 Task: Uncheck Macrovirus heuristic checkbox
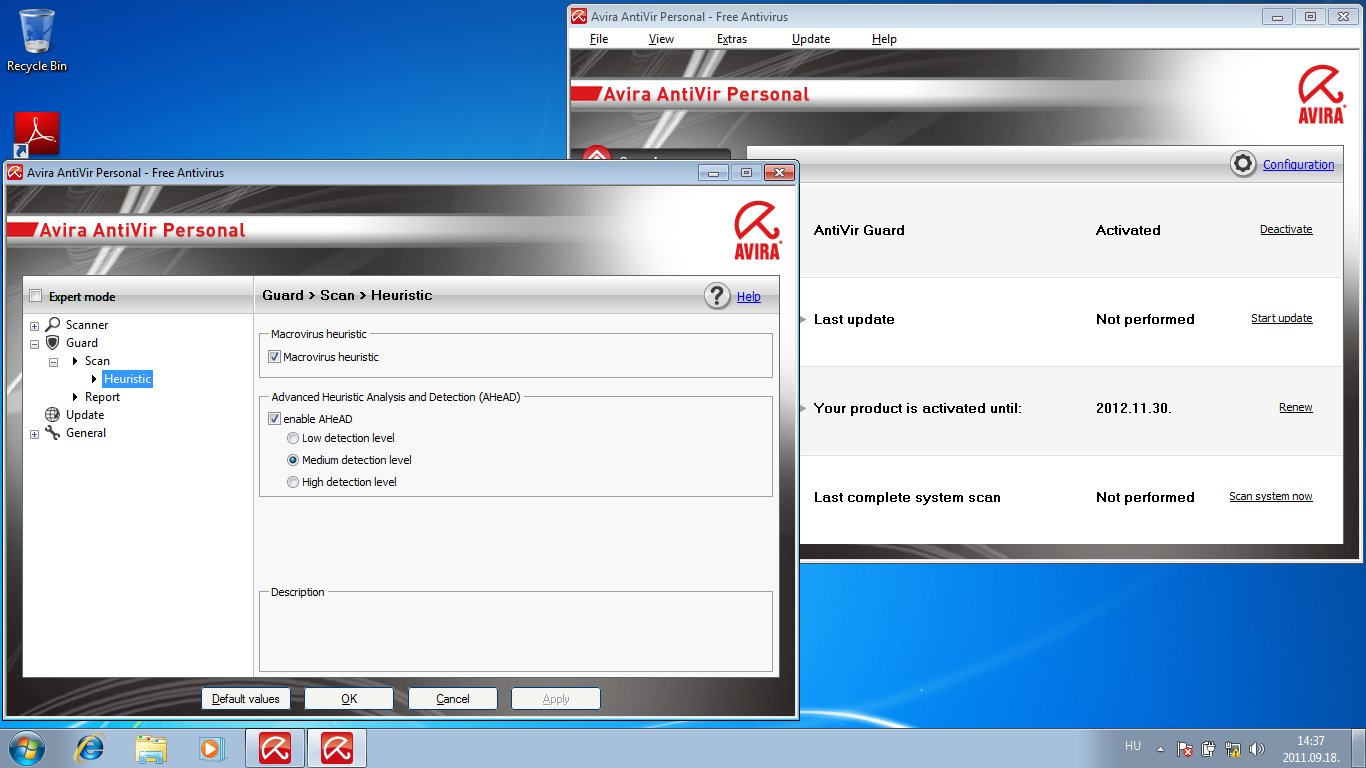(x=275, y=356)
